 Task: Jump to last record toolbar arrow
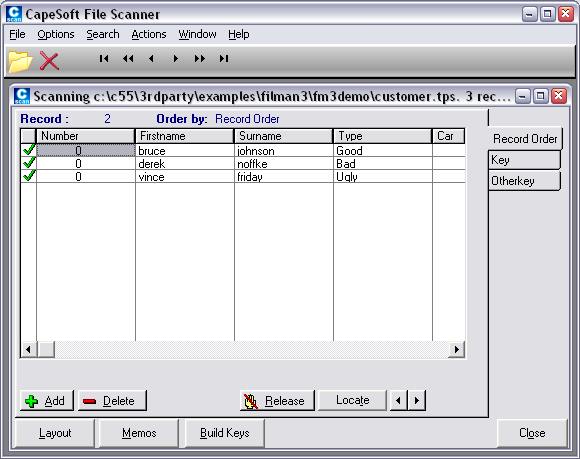224,58
